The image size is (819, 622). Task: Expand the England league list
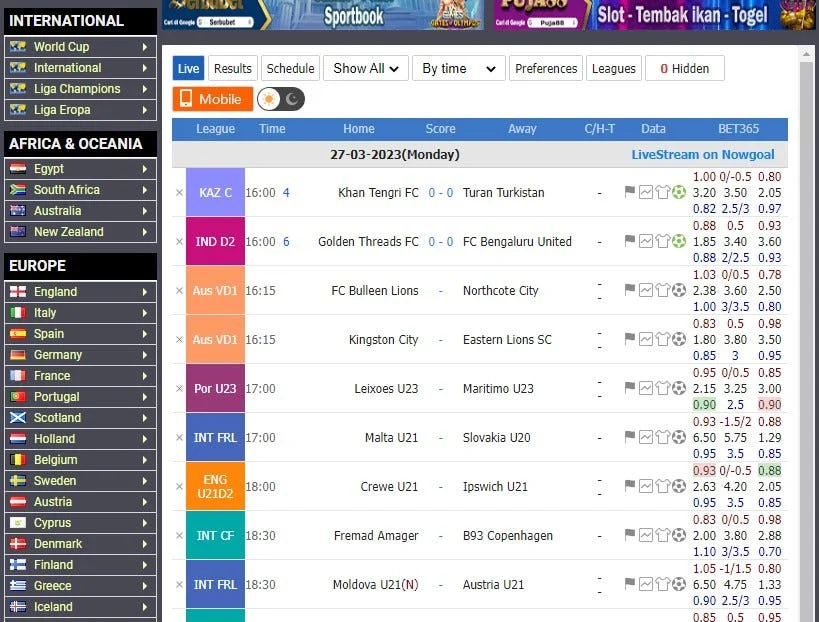80,291
